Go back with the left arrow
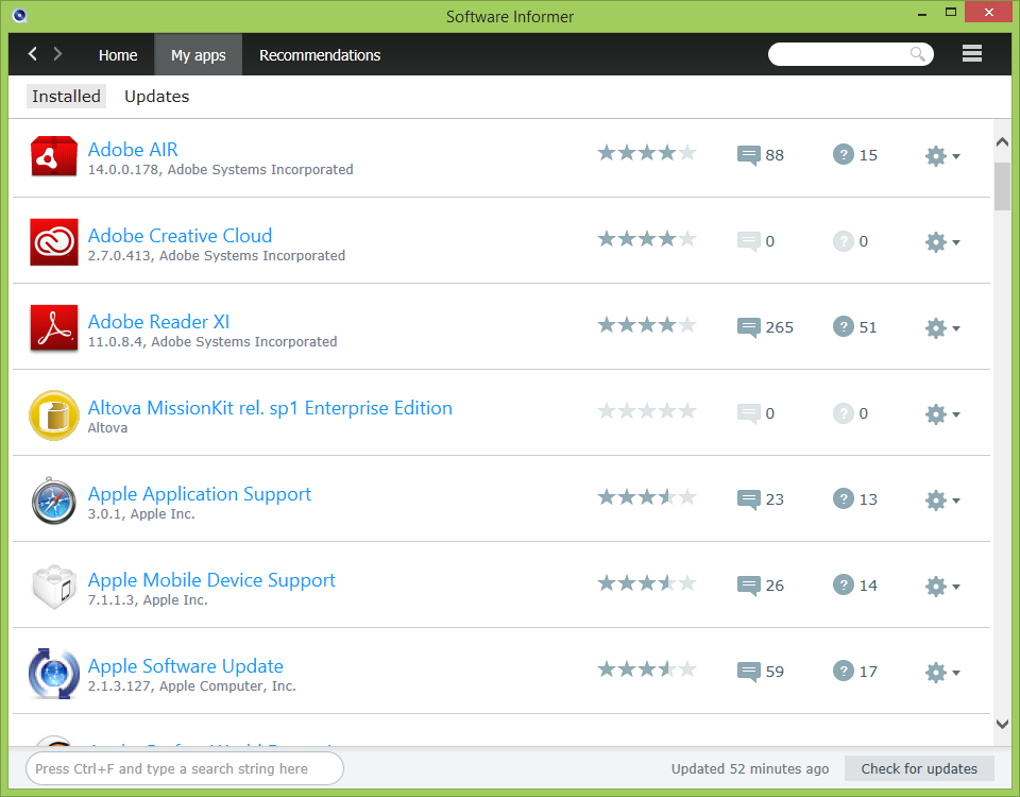This screenshot has height=797, width=1020. click(x=33, y=53)
